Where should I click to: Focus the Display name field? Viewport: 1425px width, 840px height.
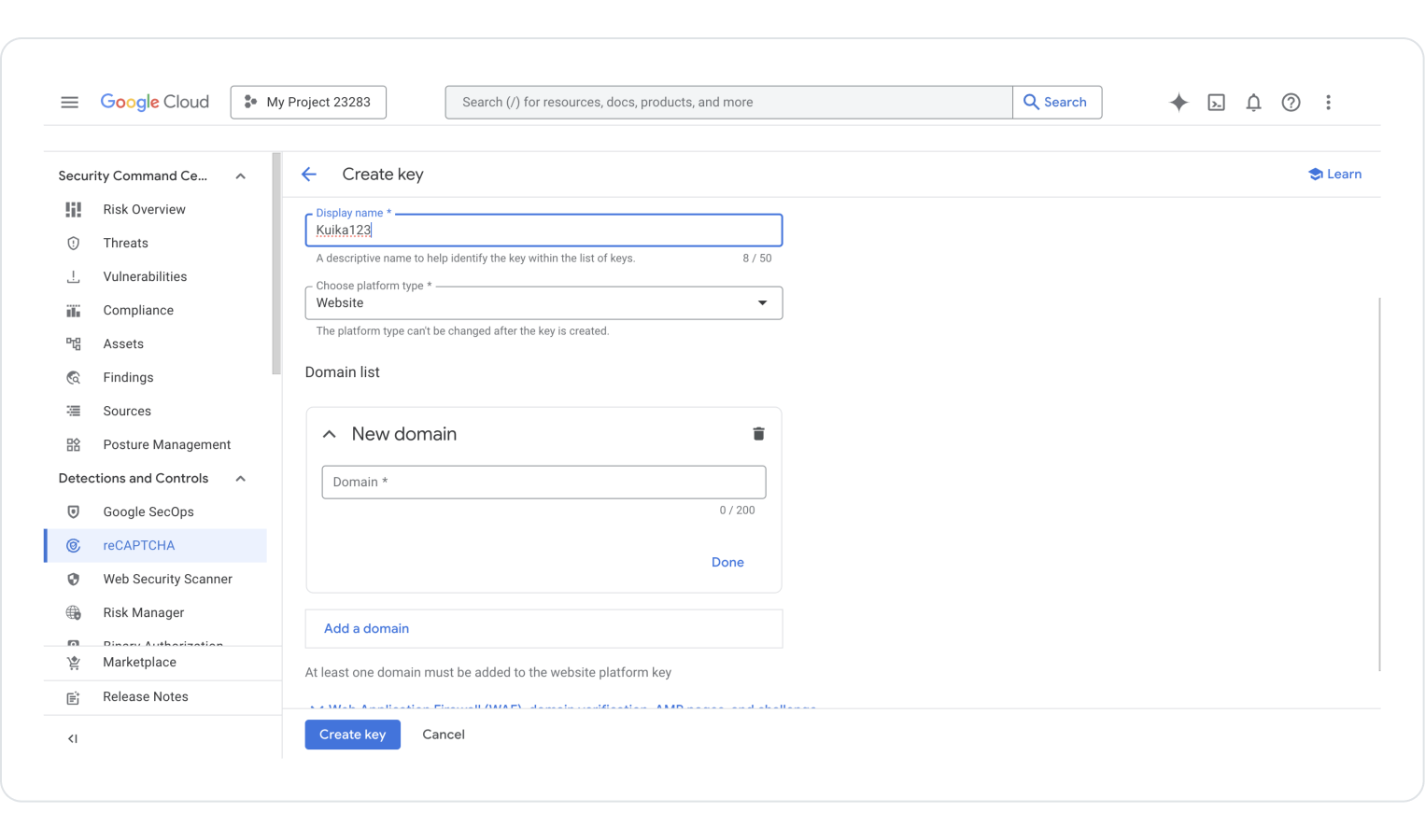click(x=543, y=231)
